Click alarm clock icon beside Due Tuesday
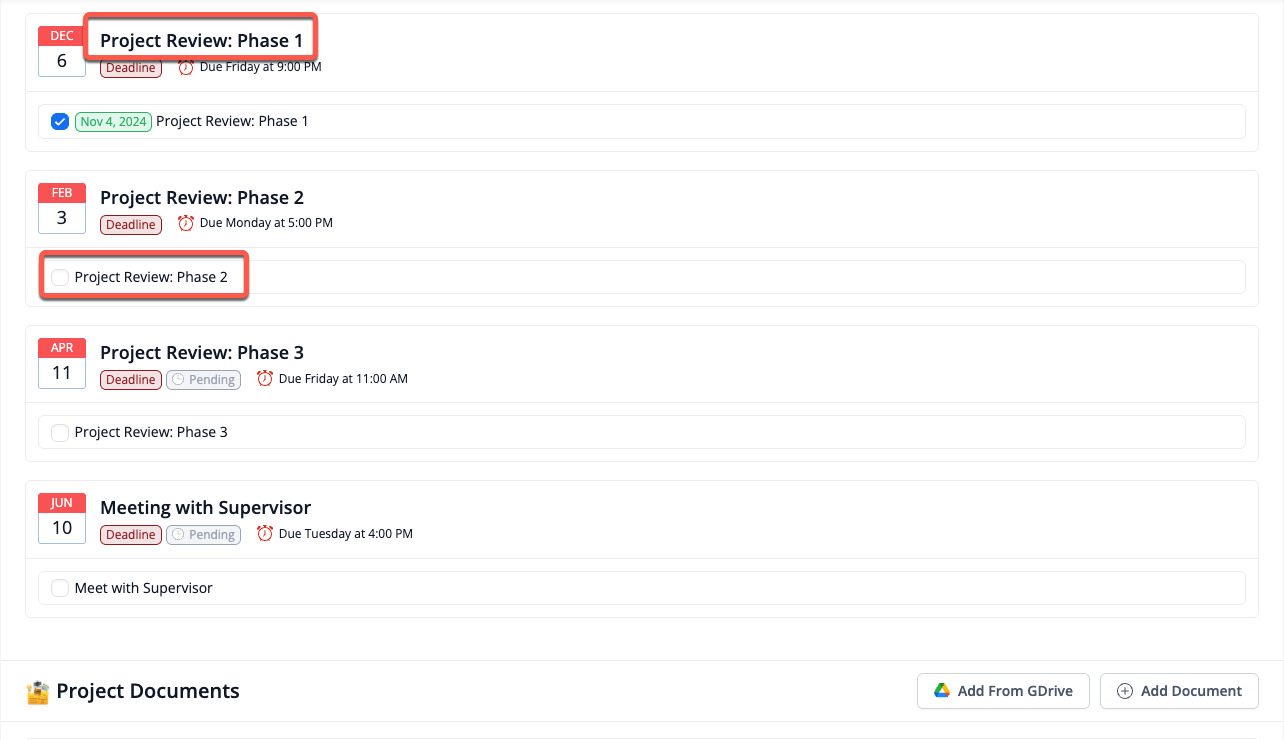 265,534
